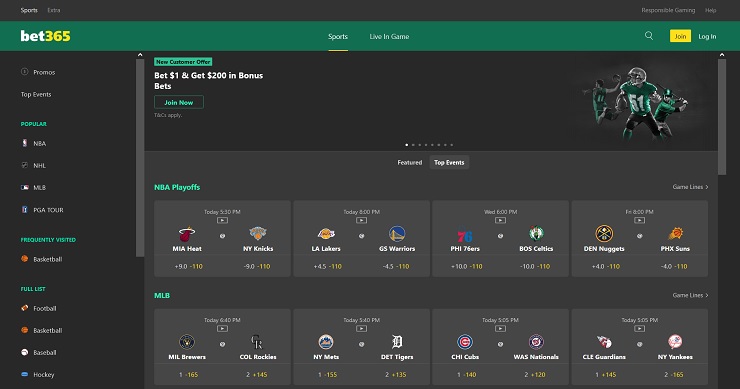Open Sports in the top utility bar

29,10
